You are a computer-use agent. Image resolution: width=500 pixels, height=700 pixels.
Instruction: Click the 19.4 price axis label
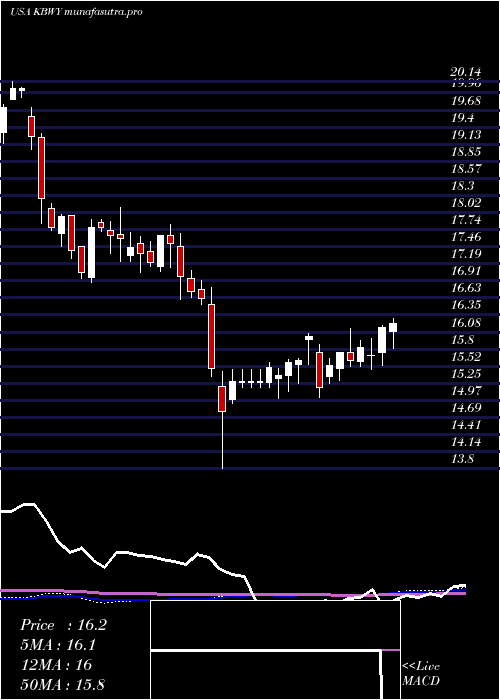pos(462,118)
